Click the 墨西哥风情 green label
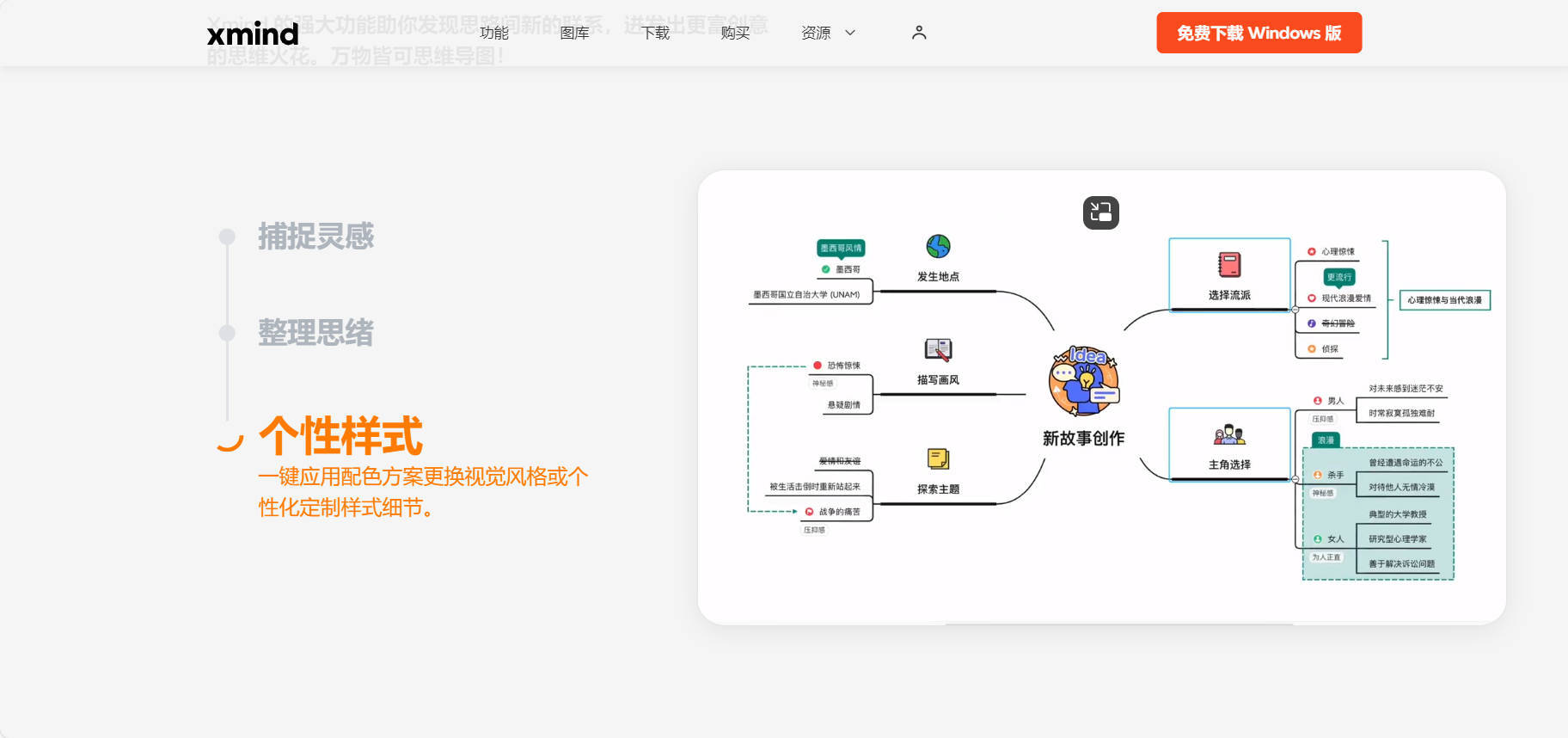 click(841, 248)
